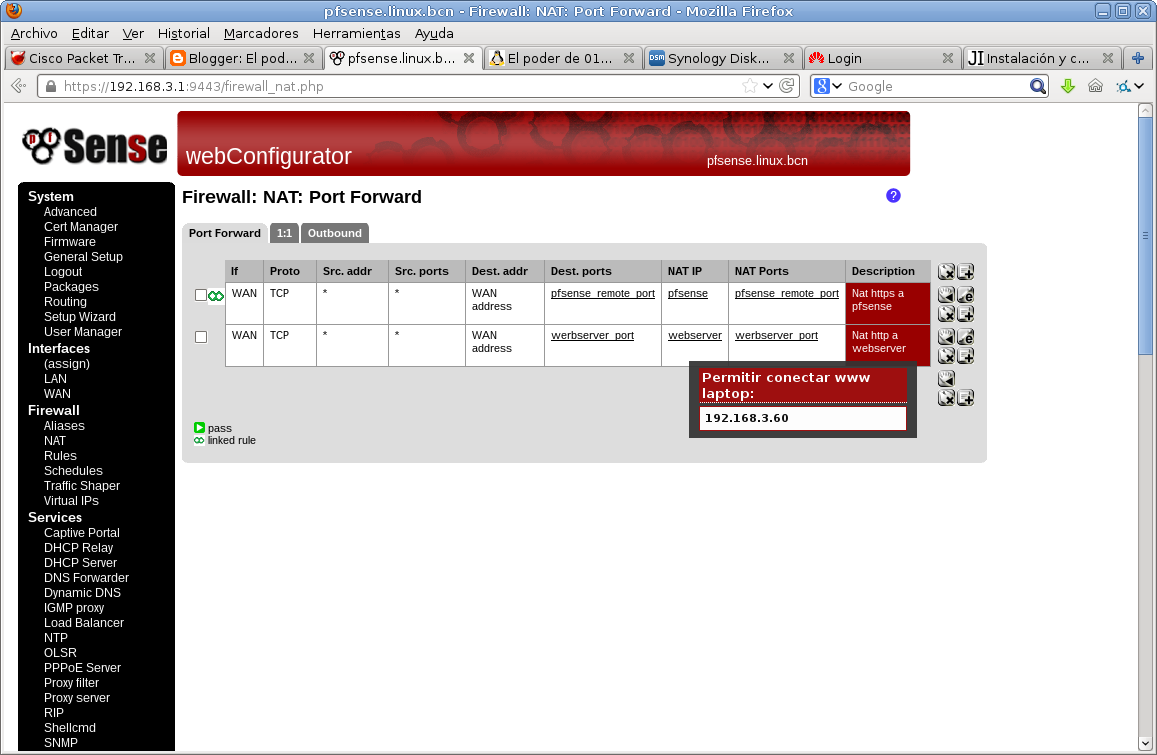Switch to the "1:1" tab
This screenshot has height=755, width=1157.
click(x=284, y=232)
